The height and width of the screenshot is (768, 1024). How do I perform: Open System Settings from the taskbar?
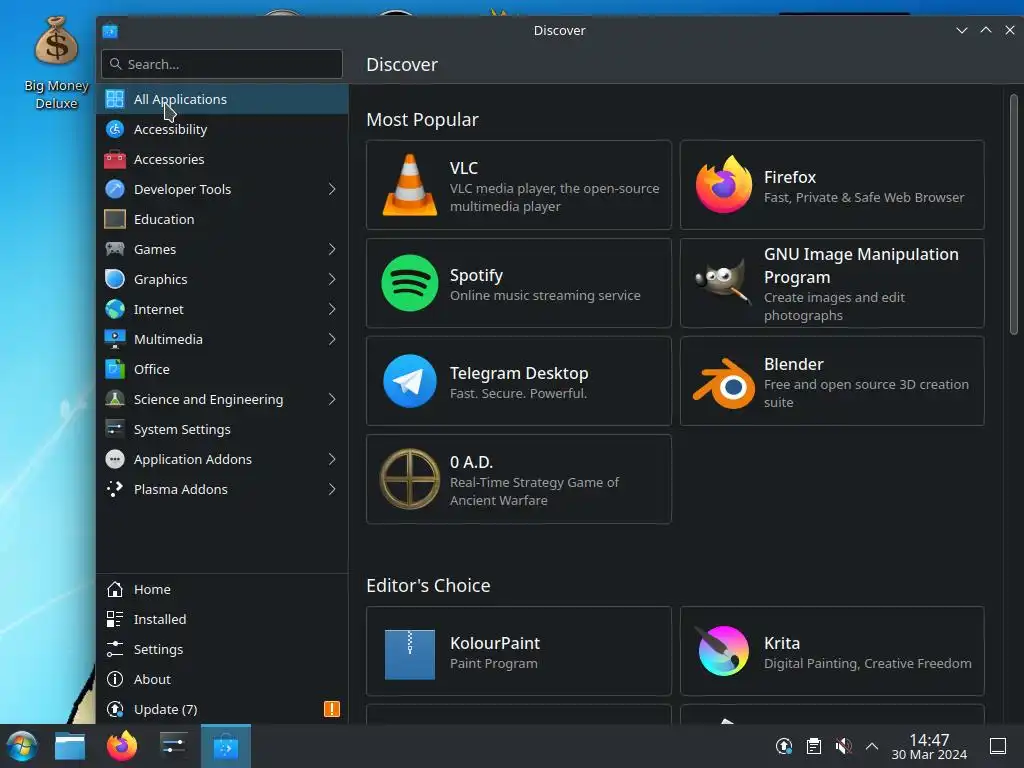[174, 745]
